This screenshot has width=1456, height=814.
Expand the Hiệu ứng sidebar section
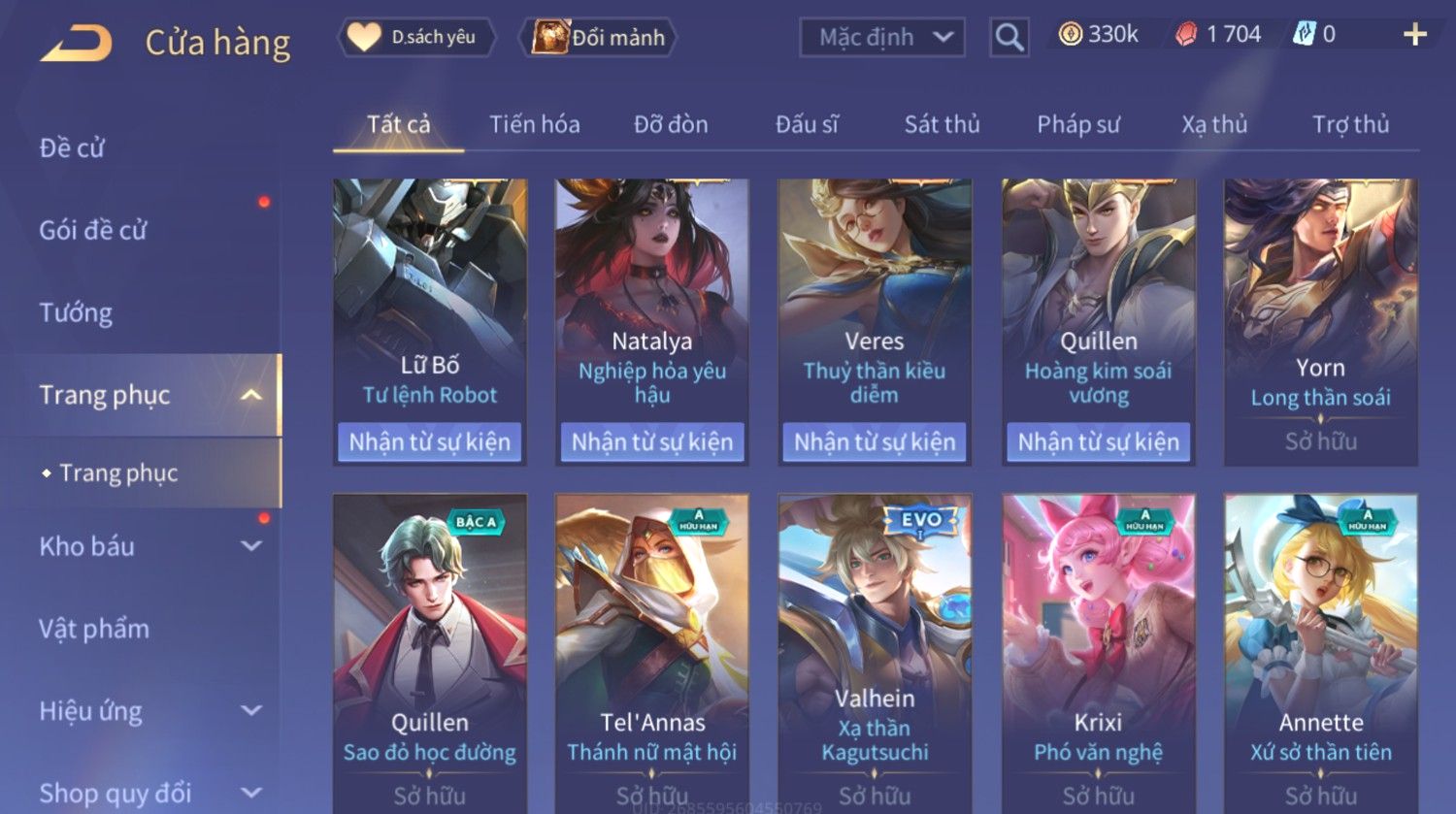pyautogui.click(x=251, y=710)
